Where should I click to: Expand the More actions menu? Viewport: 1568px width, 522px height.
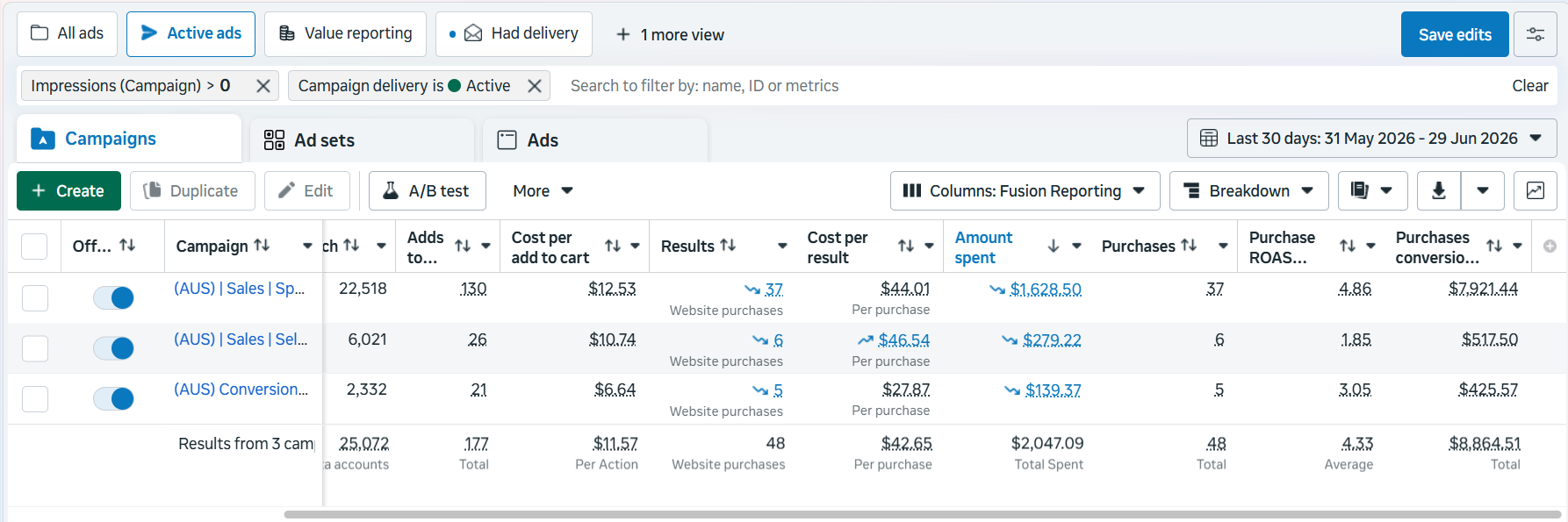pos(543,190)
